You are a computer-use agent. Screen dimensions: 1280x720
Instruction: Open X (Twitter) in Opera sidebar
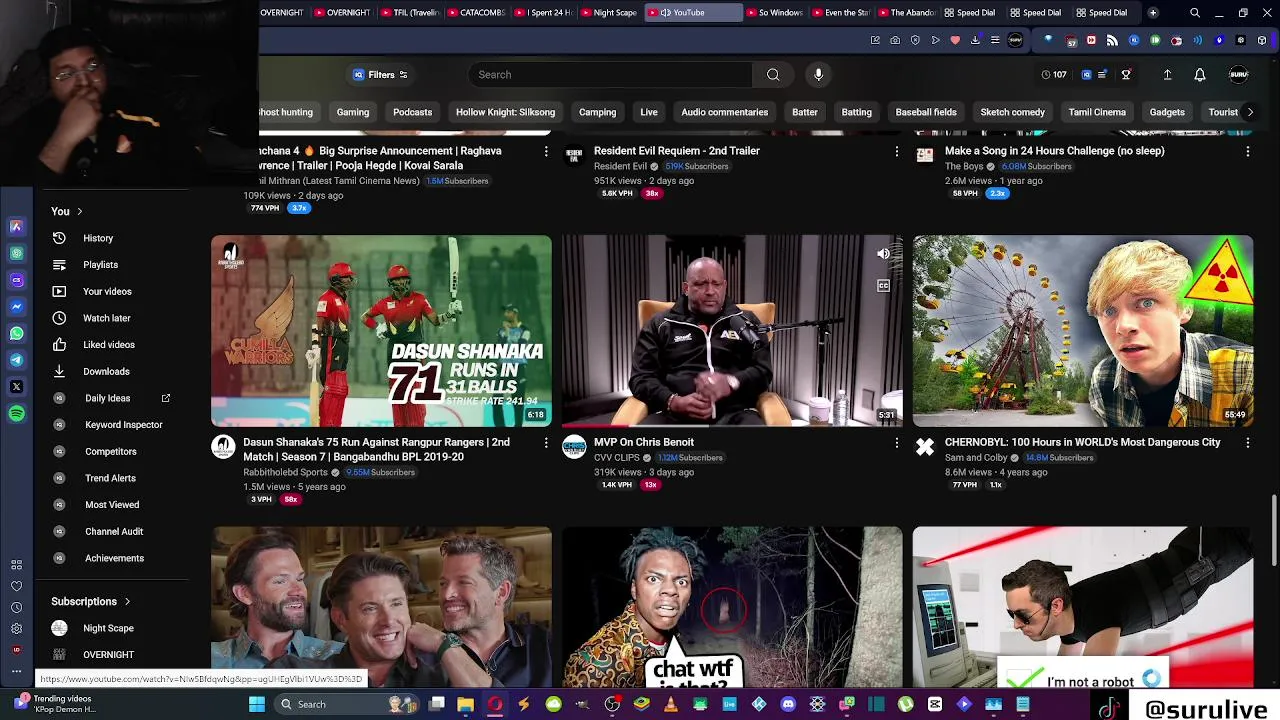(x=16, y=386)
